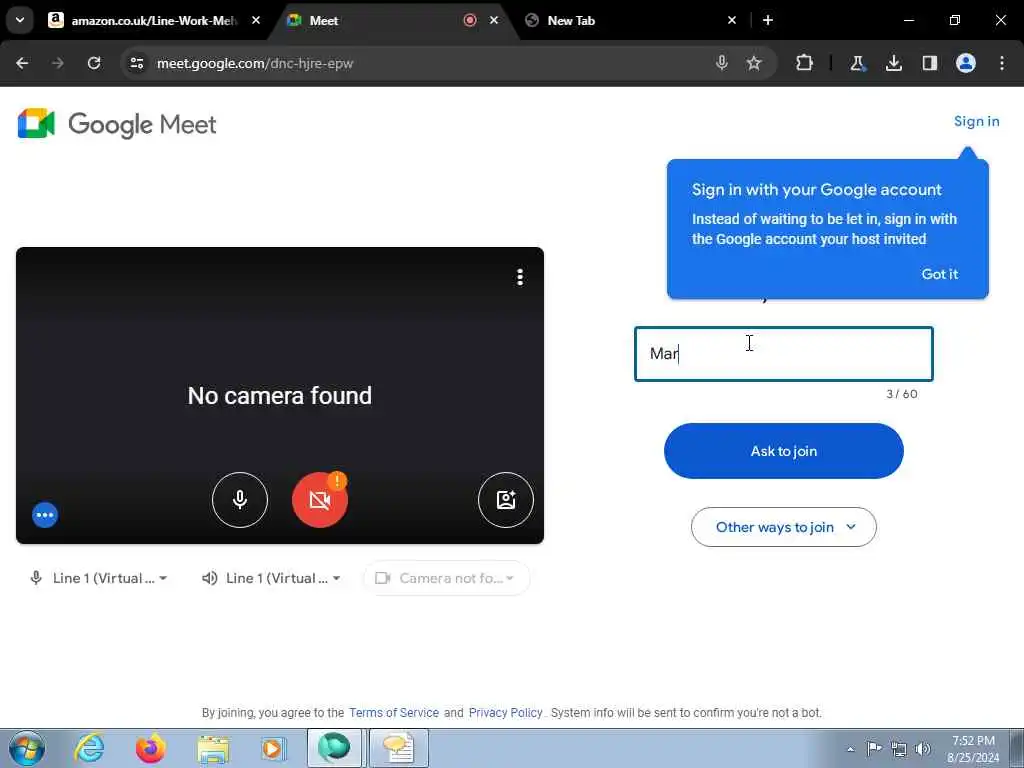1024x768 pixels.
Task: Open File Explorer folder on taskbar
Action: point(213,748)
